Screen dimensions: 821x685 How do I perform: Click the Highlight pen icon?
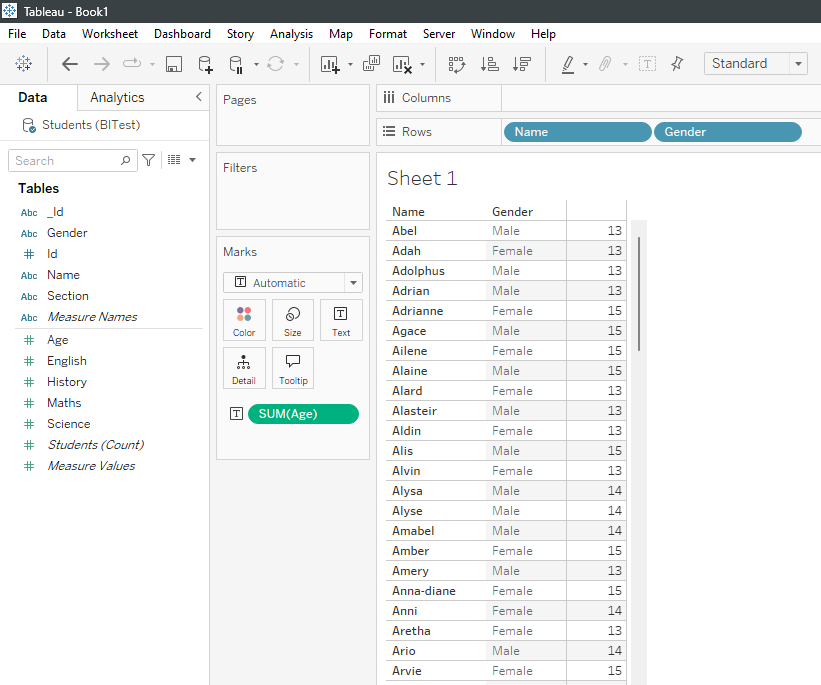[x=568, y=64]
